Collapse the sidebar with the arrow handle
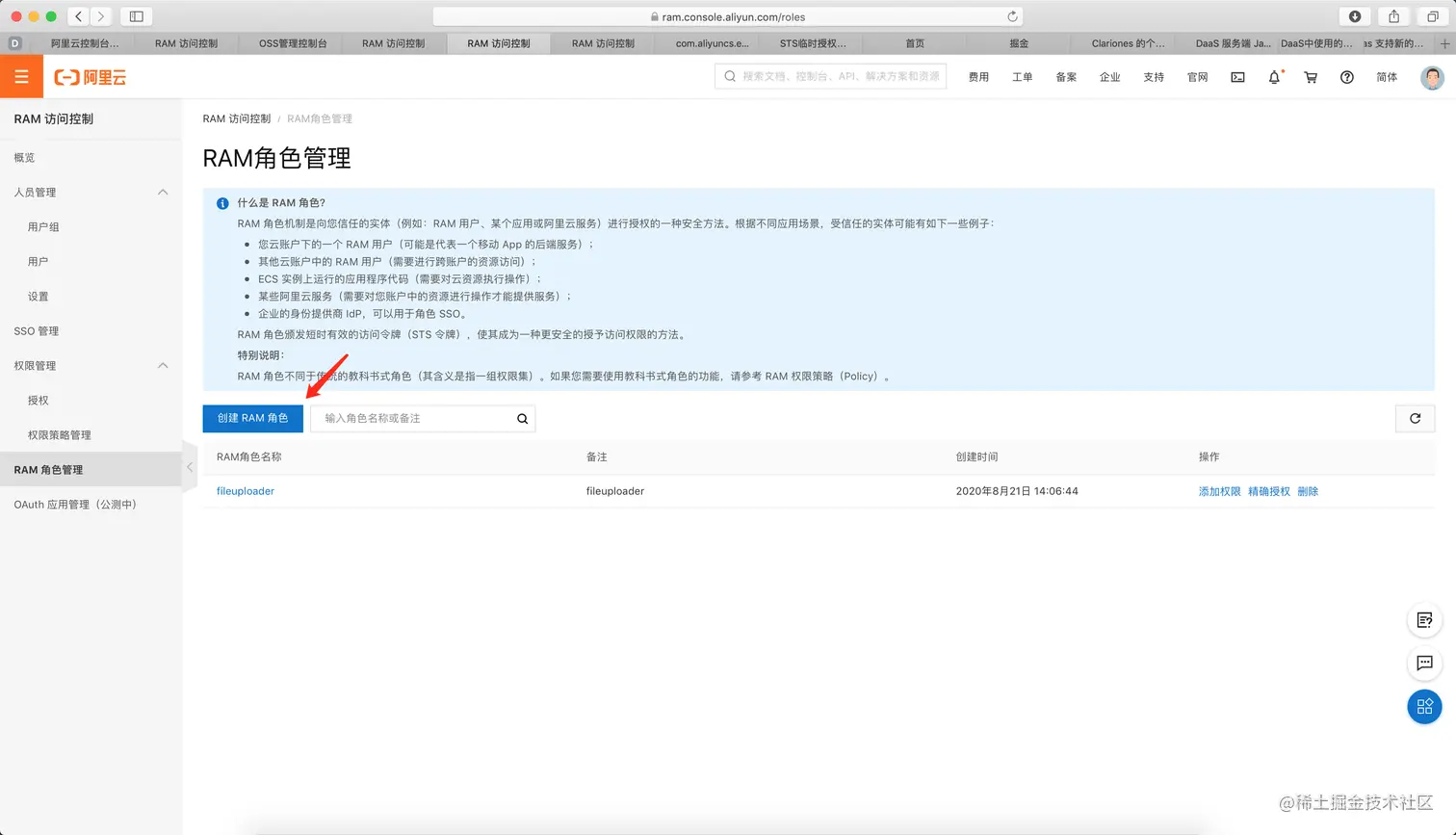Viewport: 1456px width, 835px height. click(190, 467)
